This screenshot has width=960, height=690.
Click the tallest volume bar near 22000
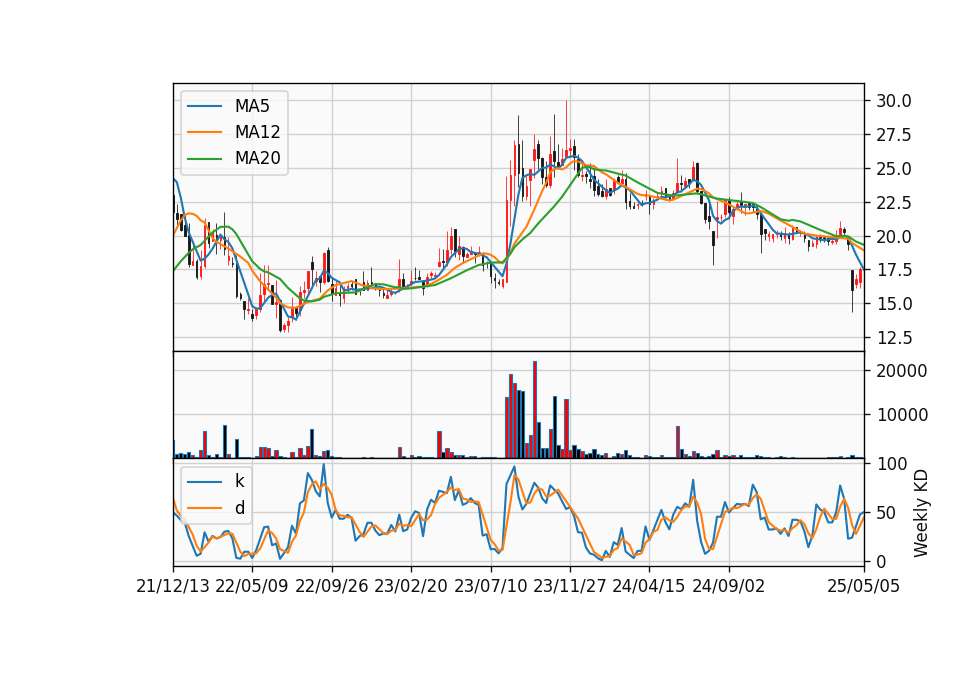(x=535, y=410)
